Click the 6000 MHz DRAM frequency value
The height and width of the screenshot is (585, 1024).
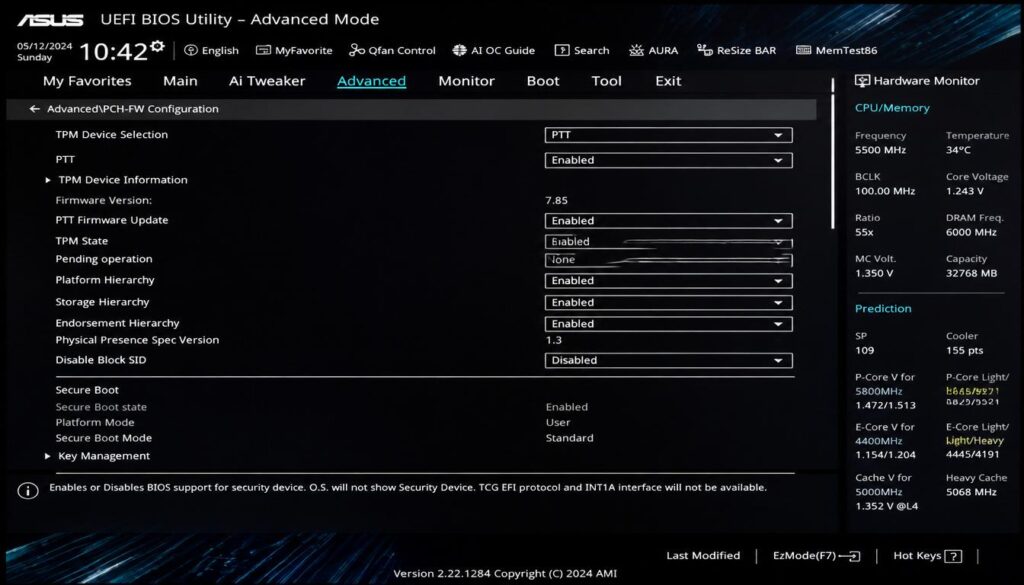tap(971, 232)
